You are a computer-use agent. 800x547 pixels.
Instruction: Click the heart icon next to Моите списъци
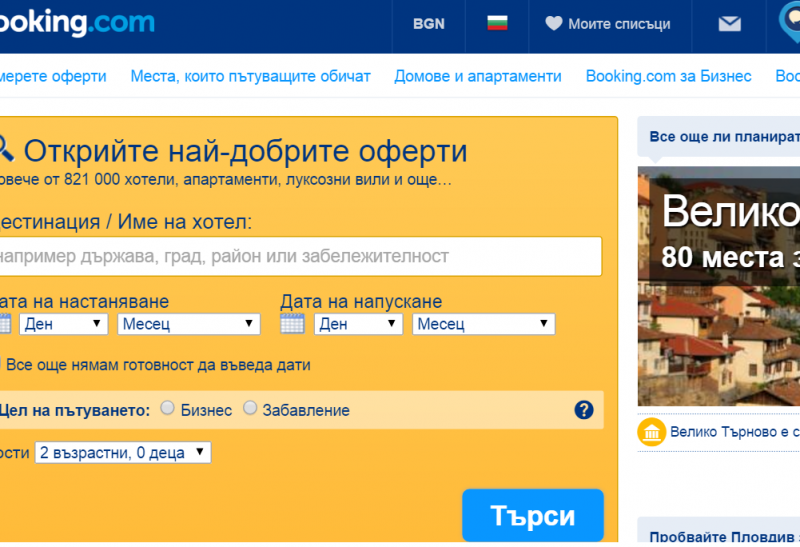pos(554,23)
